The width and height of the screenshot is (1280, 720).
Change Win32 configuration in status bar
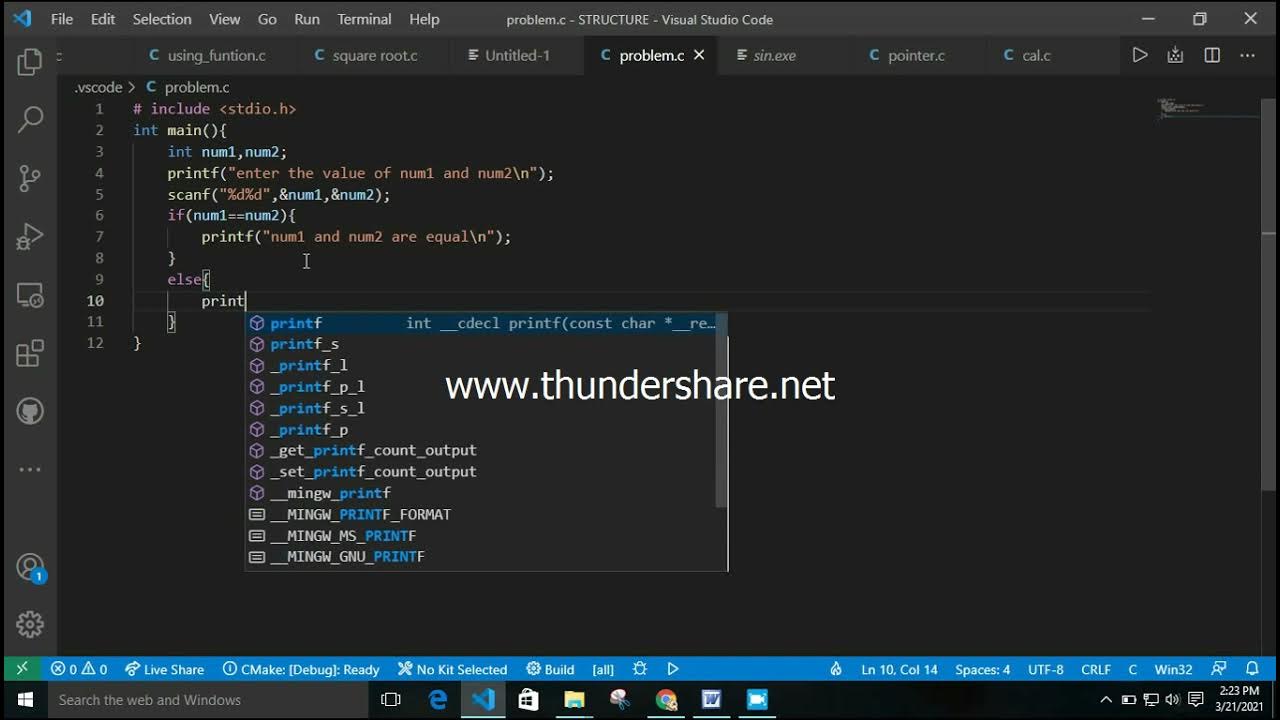pos(1173,669)
